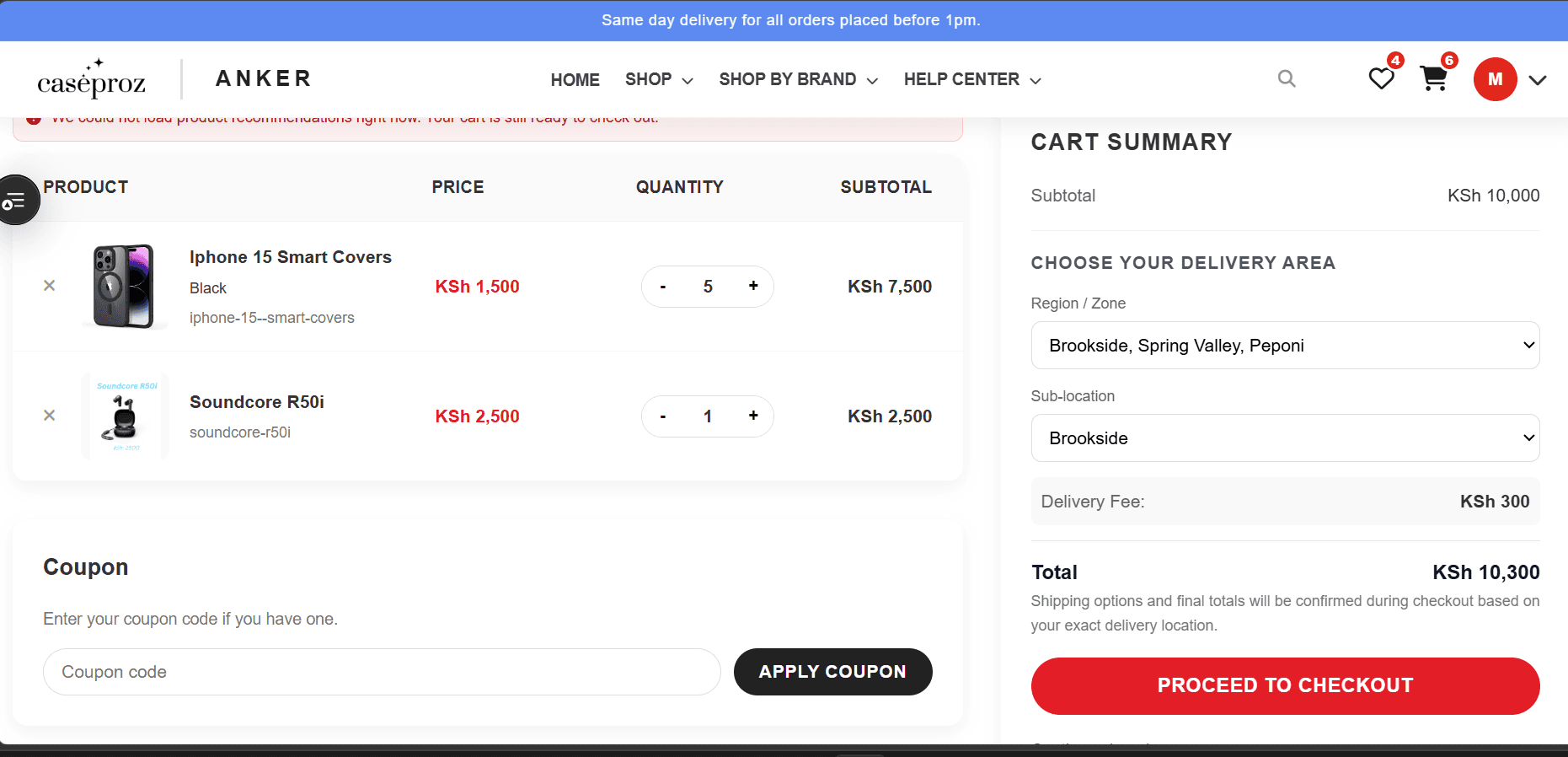Click the red M account avatar
The height and width of the screenshot is (757, 1568).
1496,79
